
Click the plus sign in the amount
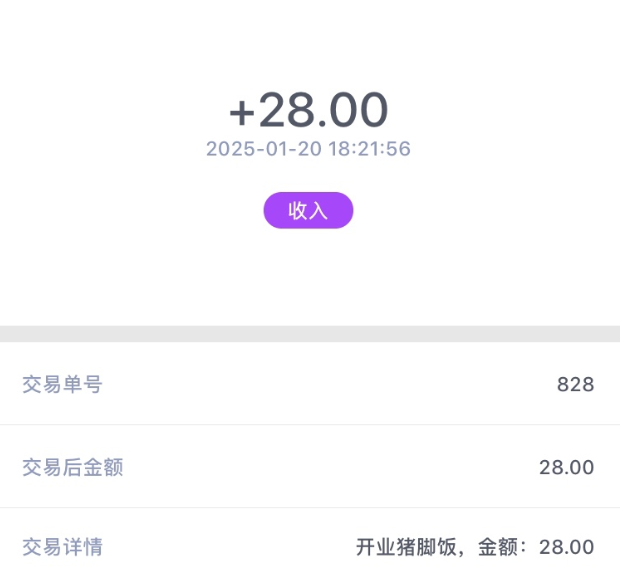242,113
